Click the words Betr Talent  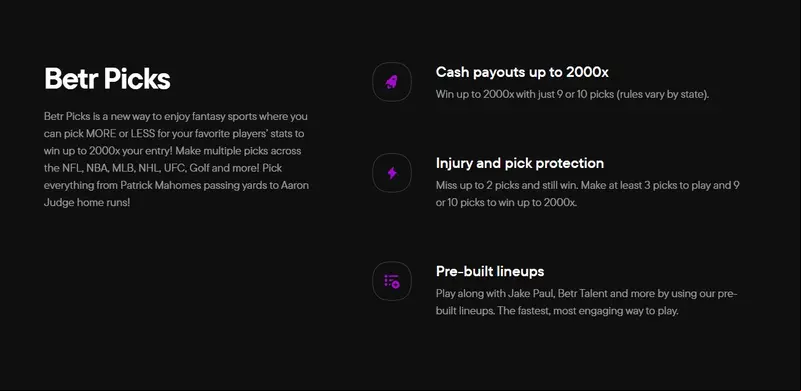(x=581, y=294)
